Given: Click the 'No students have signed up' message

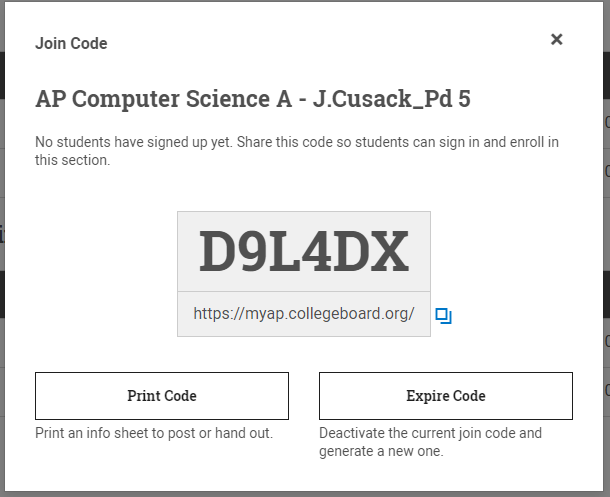Looking at the screenshot, I should coord(297,151).
